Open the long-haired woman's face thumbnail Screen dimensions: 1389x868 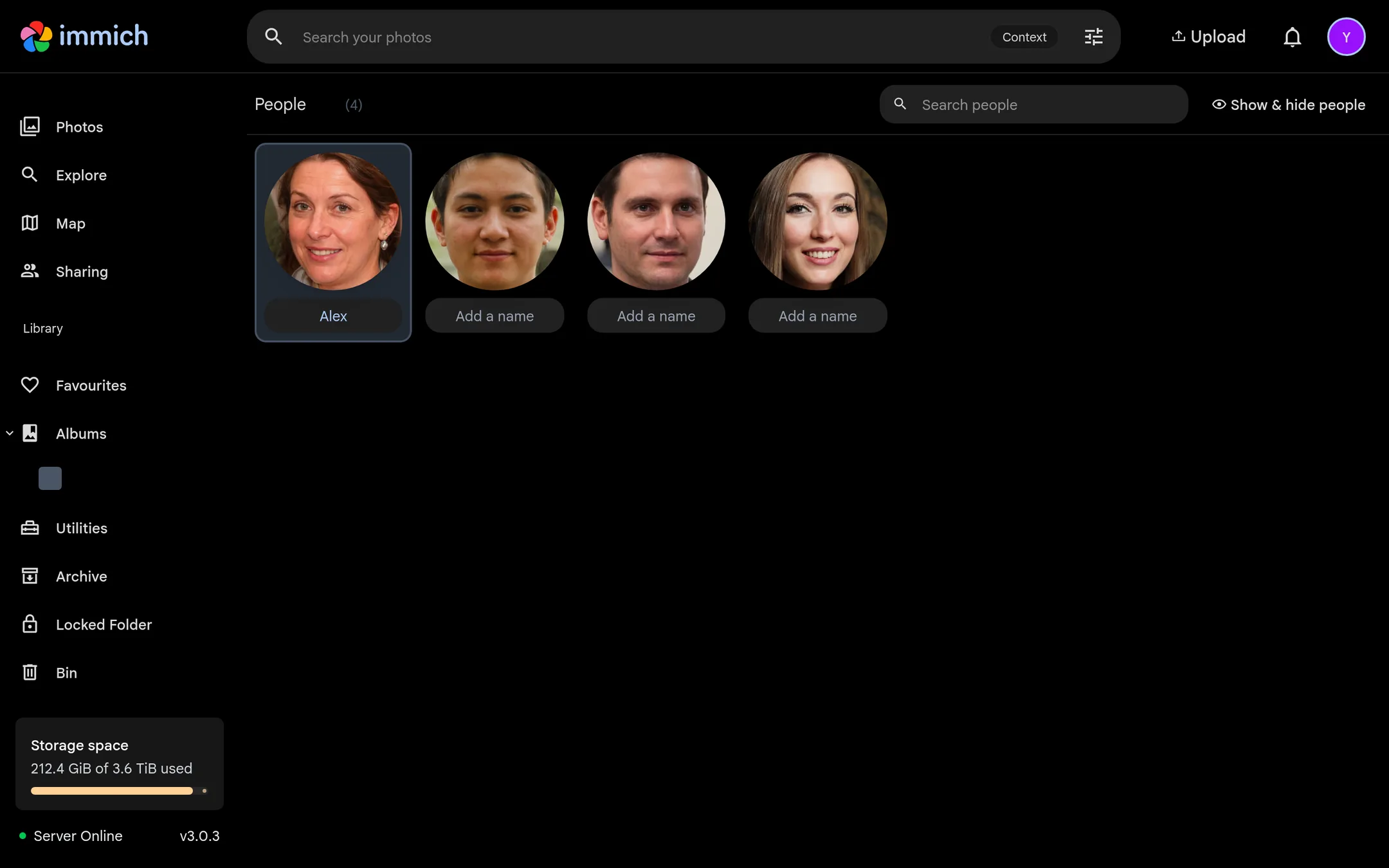(x=817, y=221)
